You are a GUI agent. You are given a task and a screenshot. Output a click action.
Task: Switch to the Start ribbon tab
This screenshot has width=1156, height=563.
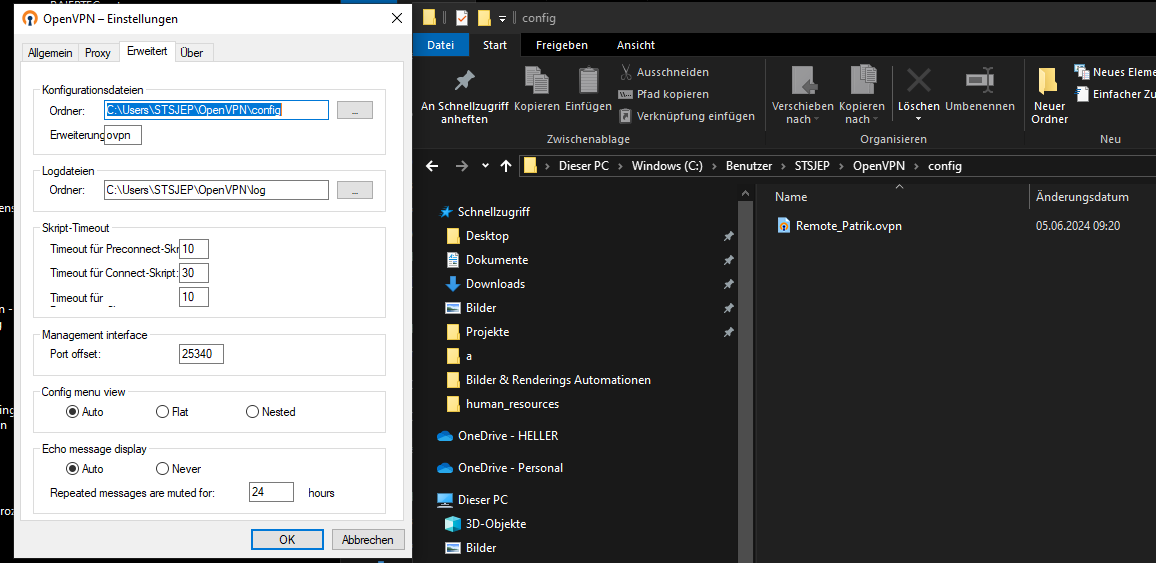(x=495, y=45)
